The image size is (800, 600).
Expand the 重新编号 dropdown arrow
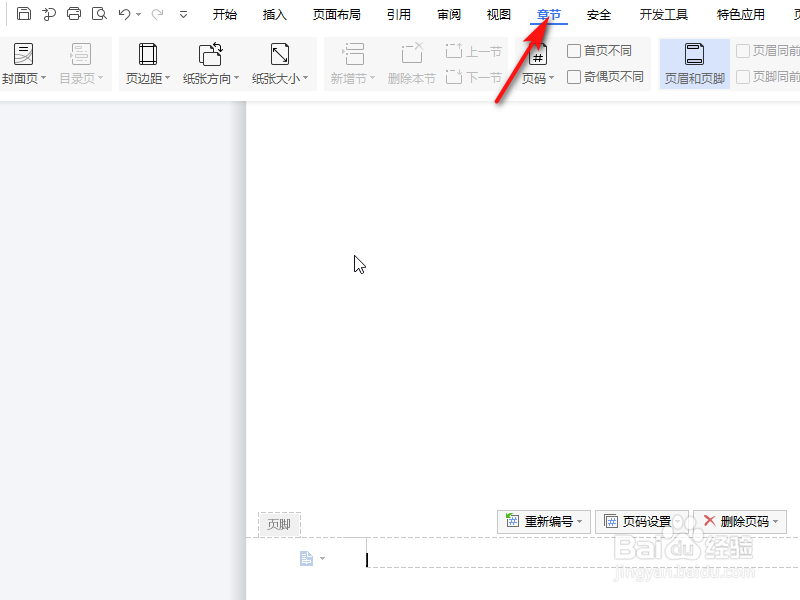coord(580,521)
